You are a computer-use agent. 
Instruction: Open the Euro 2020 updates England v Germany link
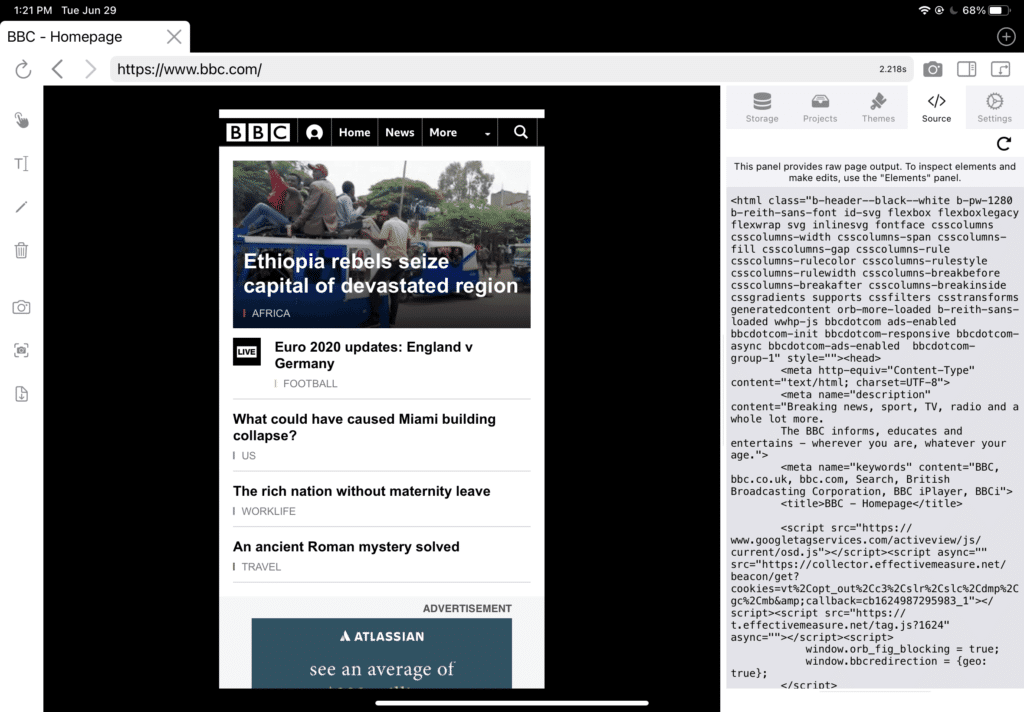tap(374, 355)
